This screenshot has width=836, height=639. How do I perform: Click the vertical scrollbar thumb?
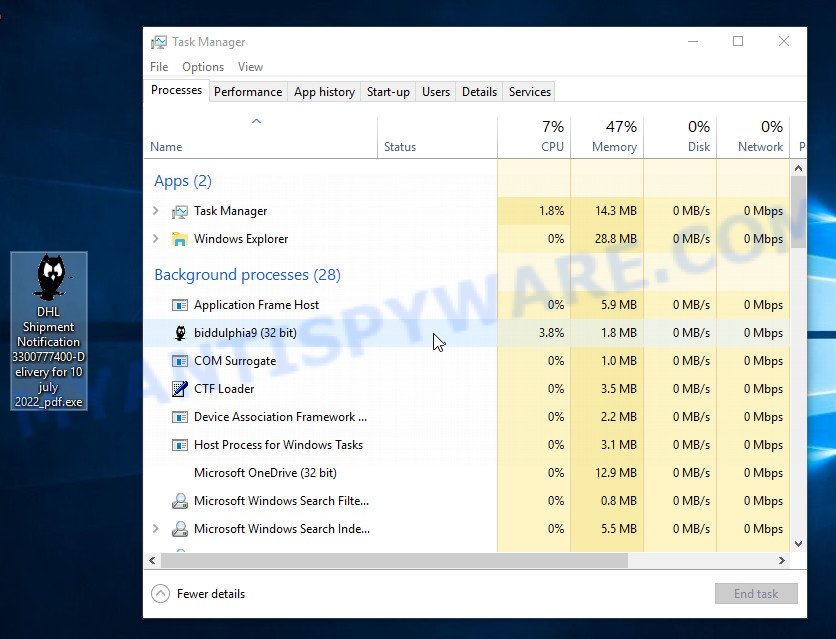tap(798, 212)
